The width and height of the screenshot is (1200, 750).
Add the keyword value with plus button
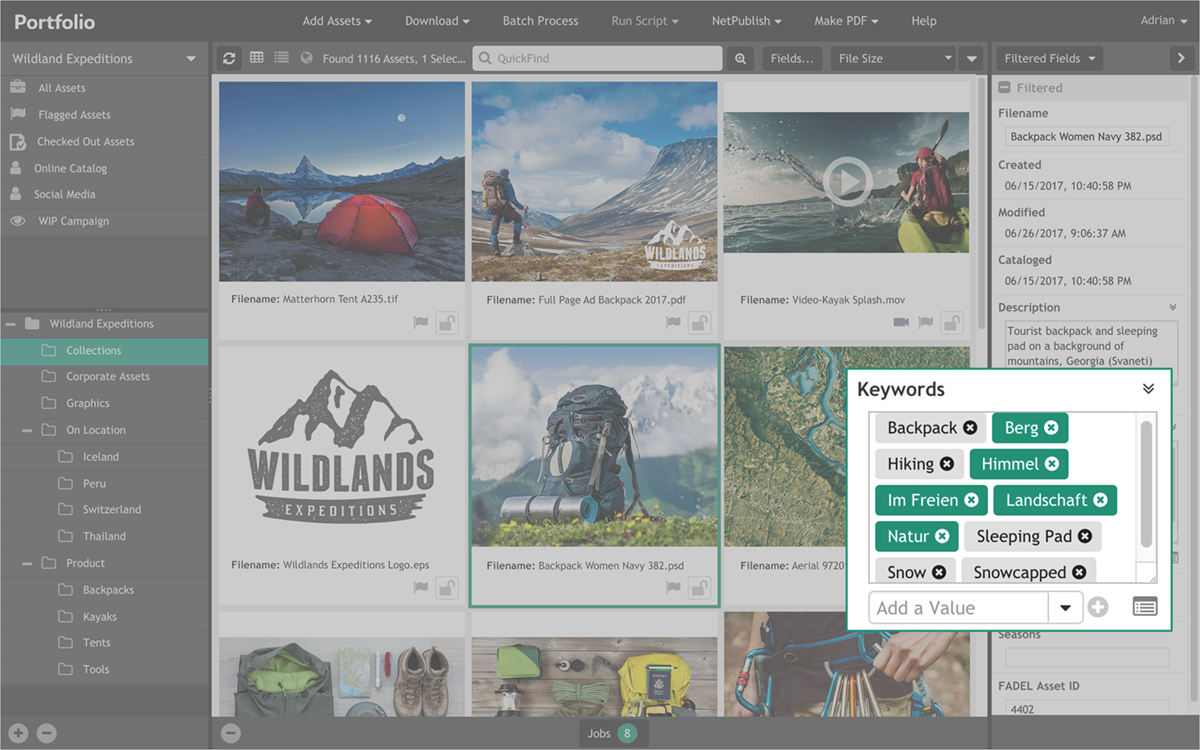pos(1098,607)
